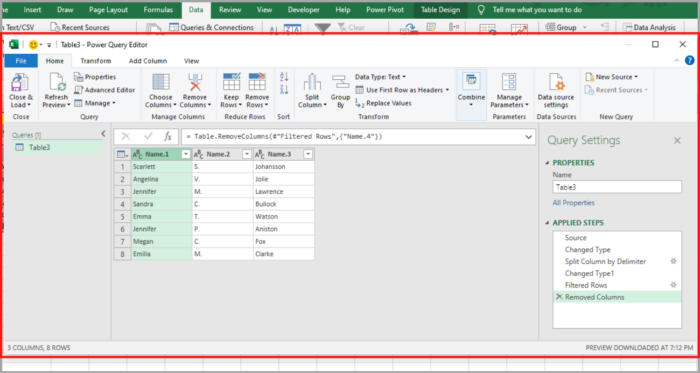Screen dimensions: 700x373
Task: Open Excel's Formulas ribbon tab
Action: point(158,10)
